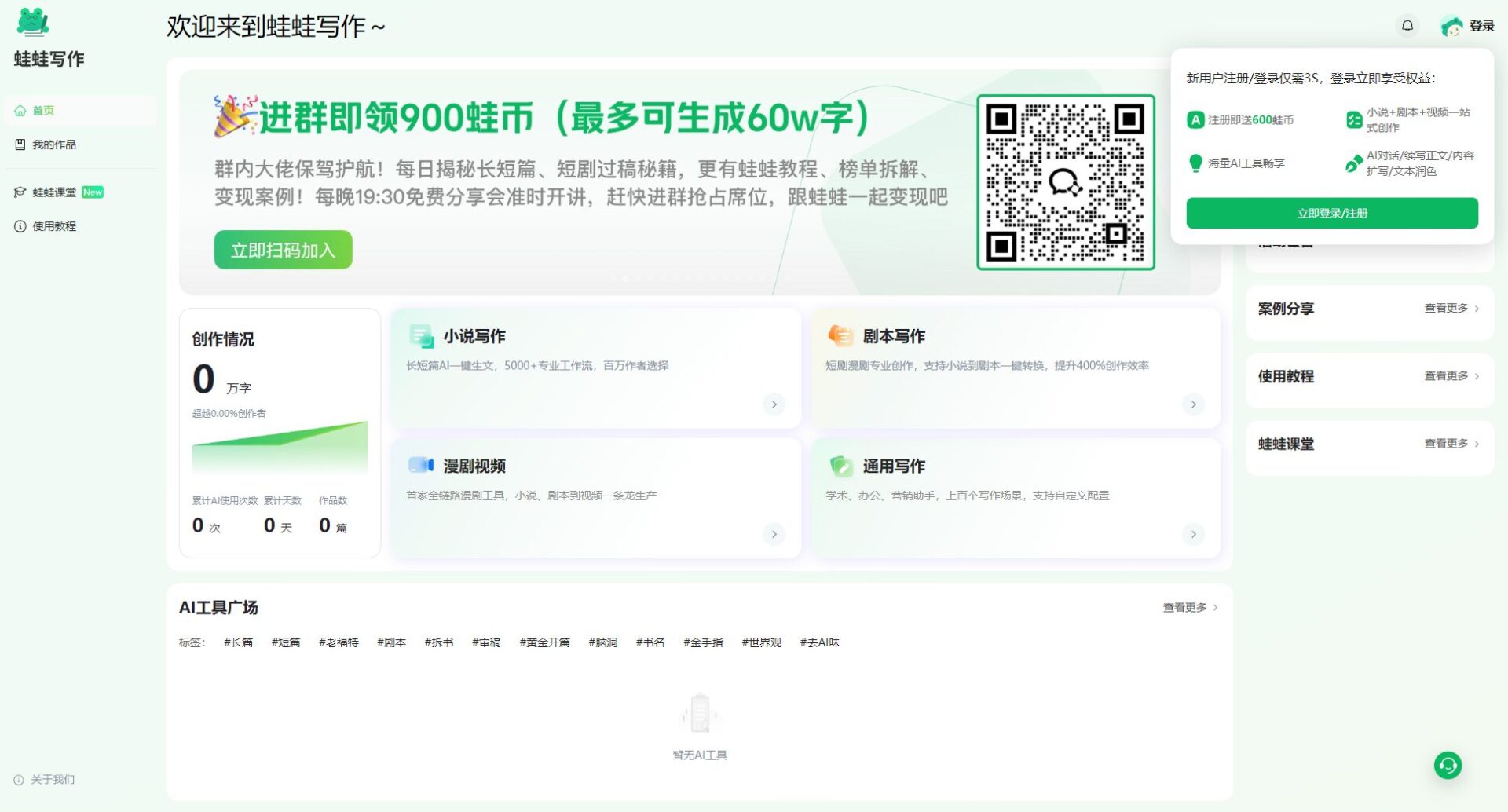Click the frog avatar login icon
The image size is (1508, 812).
click(1451, 27)
